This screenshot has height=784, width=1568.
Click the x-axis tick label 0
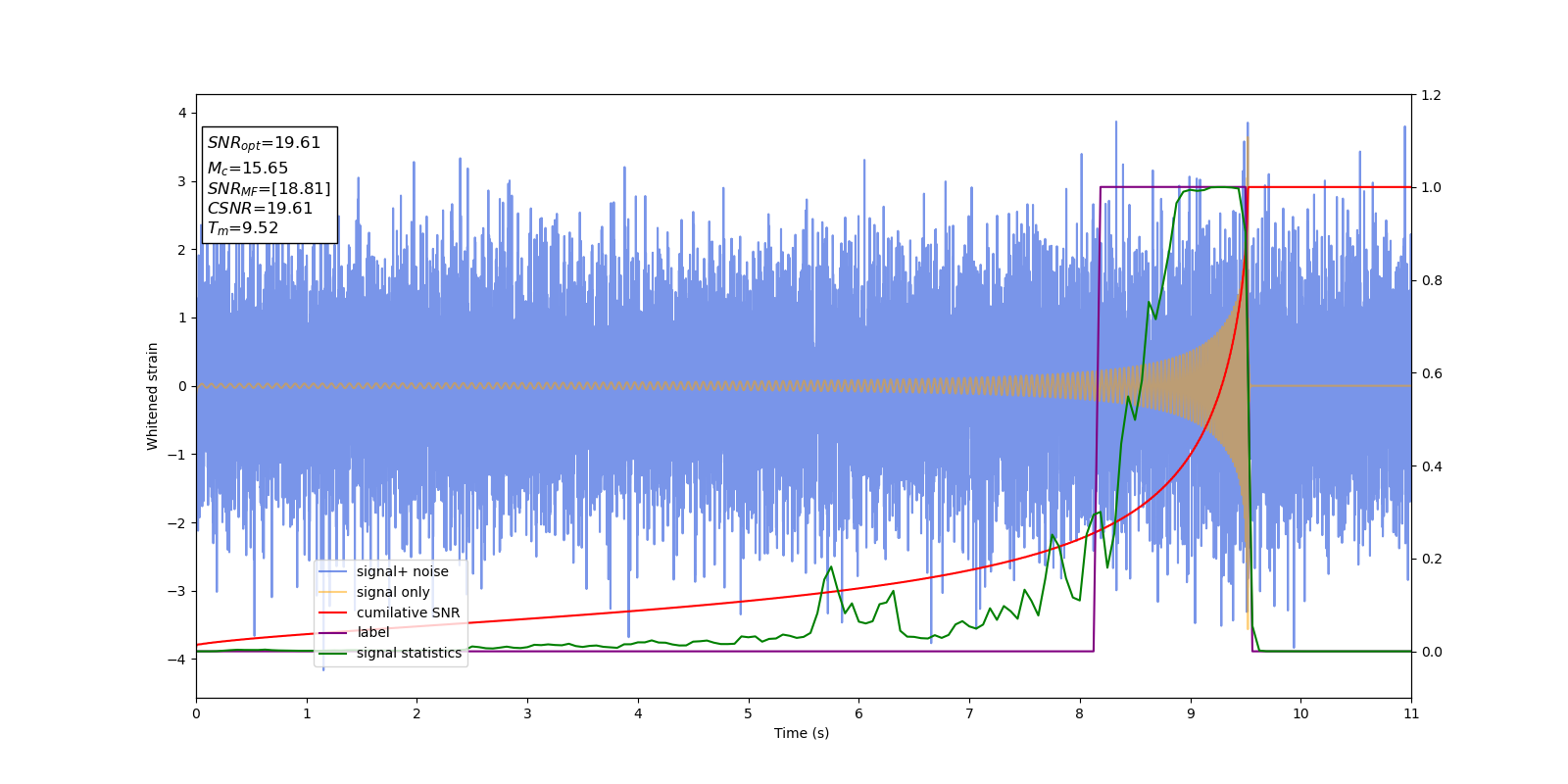tap(196, 713)
